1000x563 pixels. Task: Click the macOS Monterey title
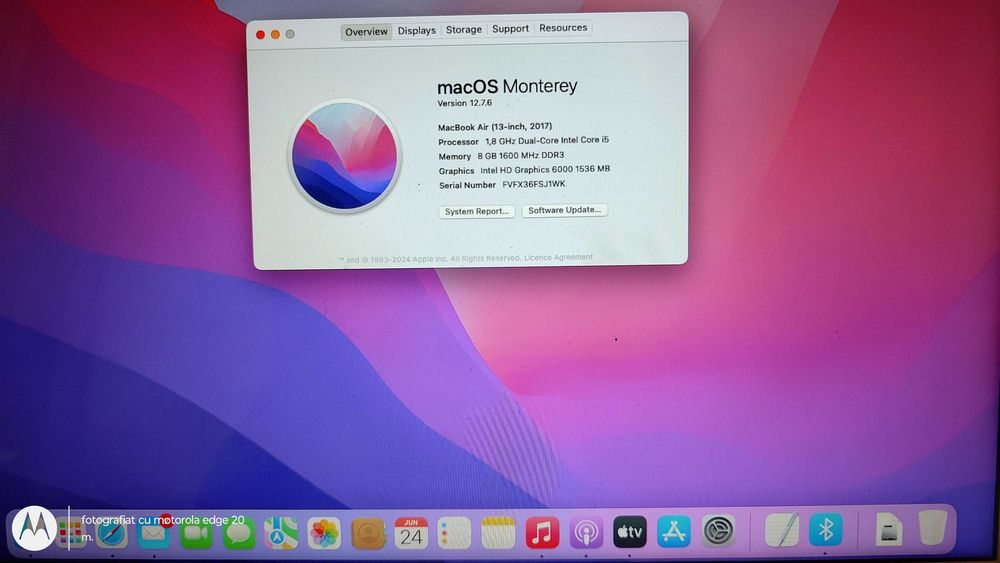point(507,86)
